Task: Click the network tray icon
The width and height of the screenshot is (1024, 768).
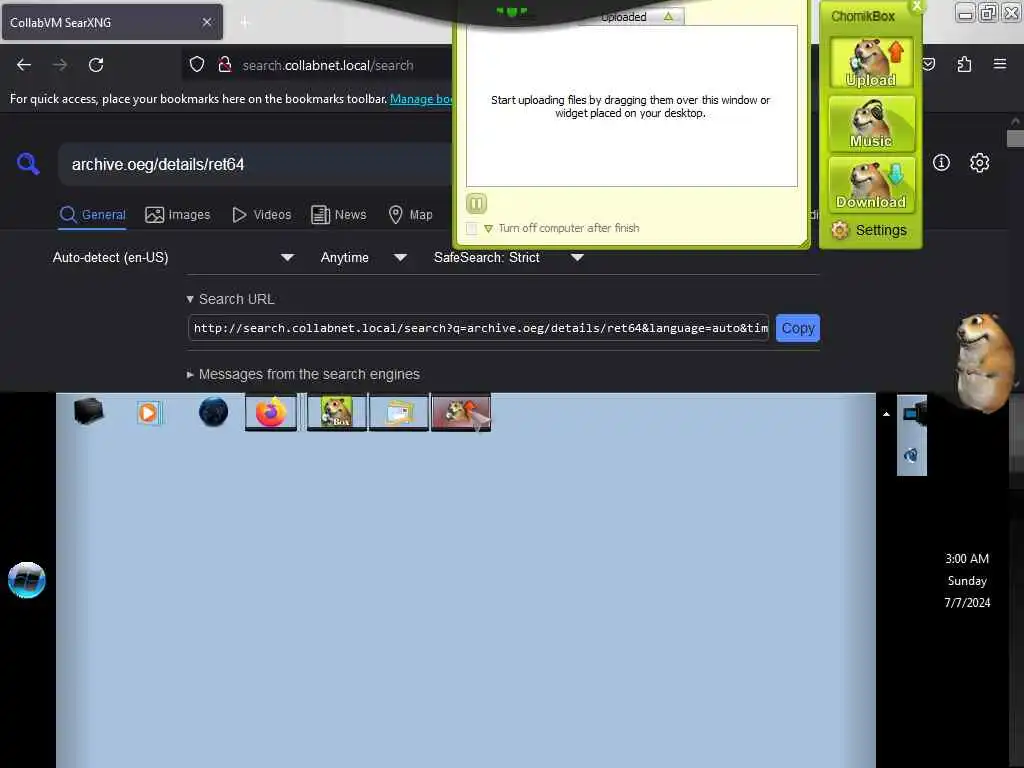Action: coord(913,413)
